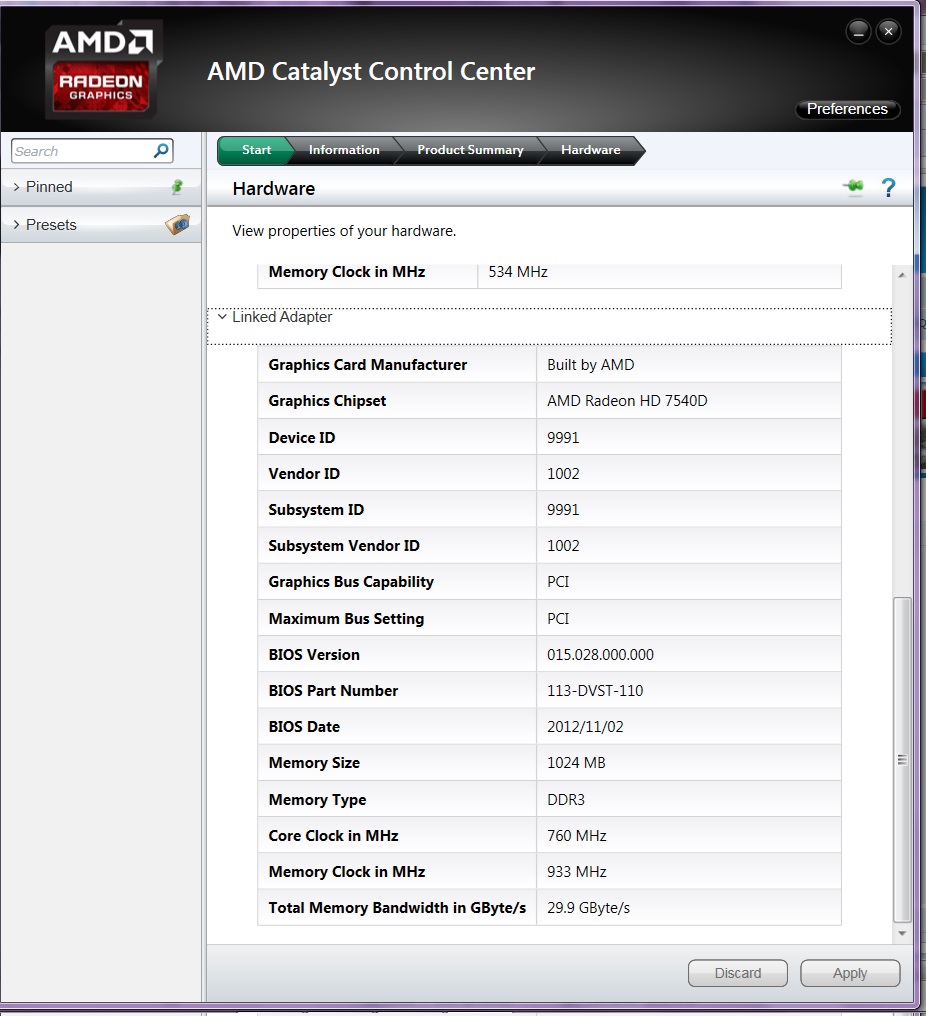The width and height of the screenshot is (926, 1016).
Task: Click the green pushpin icon beside Pinned
Action: click(x=178, y=187)
